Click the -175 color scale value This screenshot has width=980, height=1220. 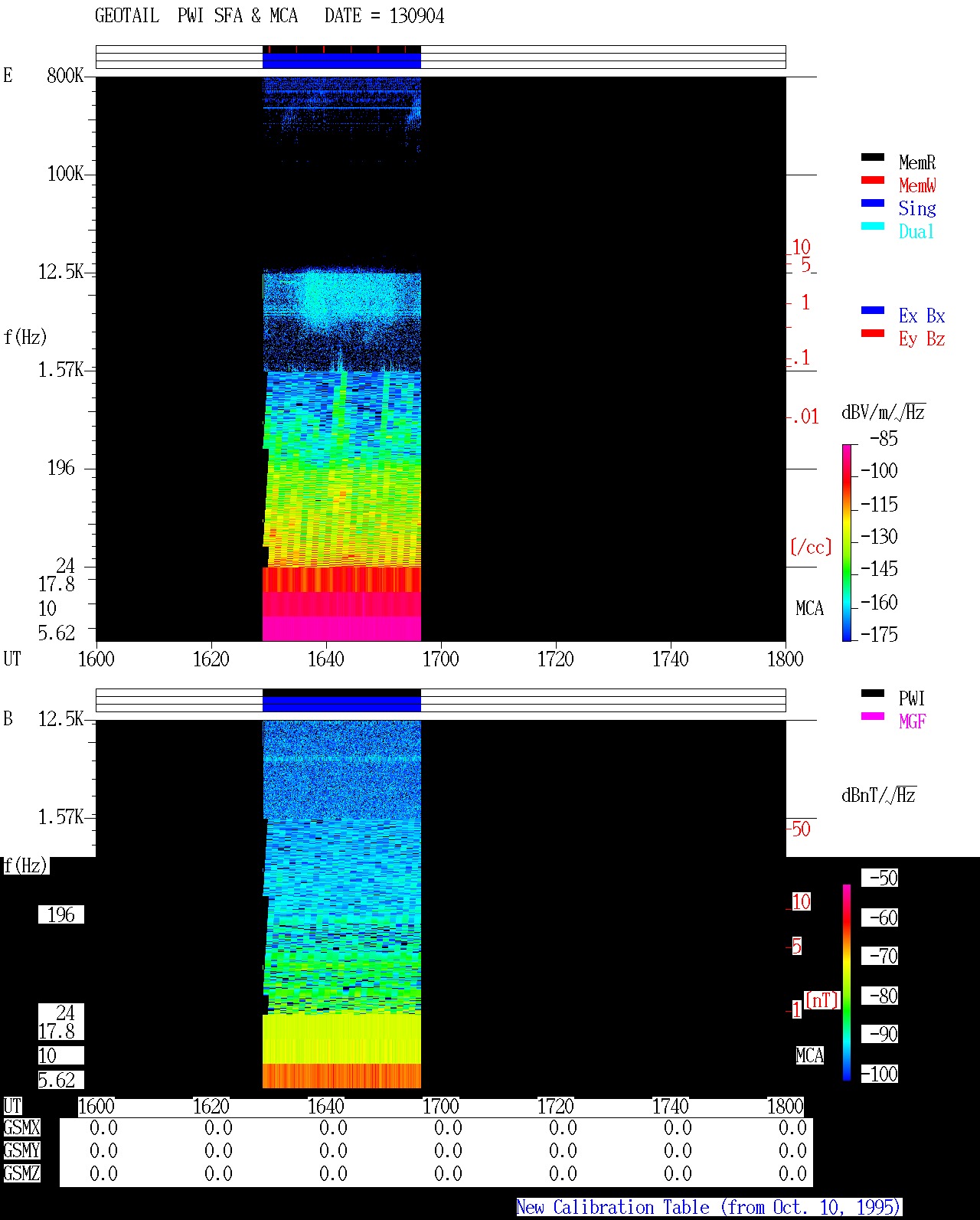(x=879, y=634)
